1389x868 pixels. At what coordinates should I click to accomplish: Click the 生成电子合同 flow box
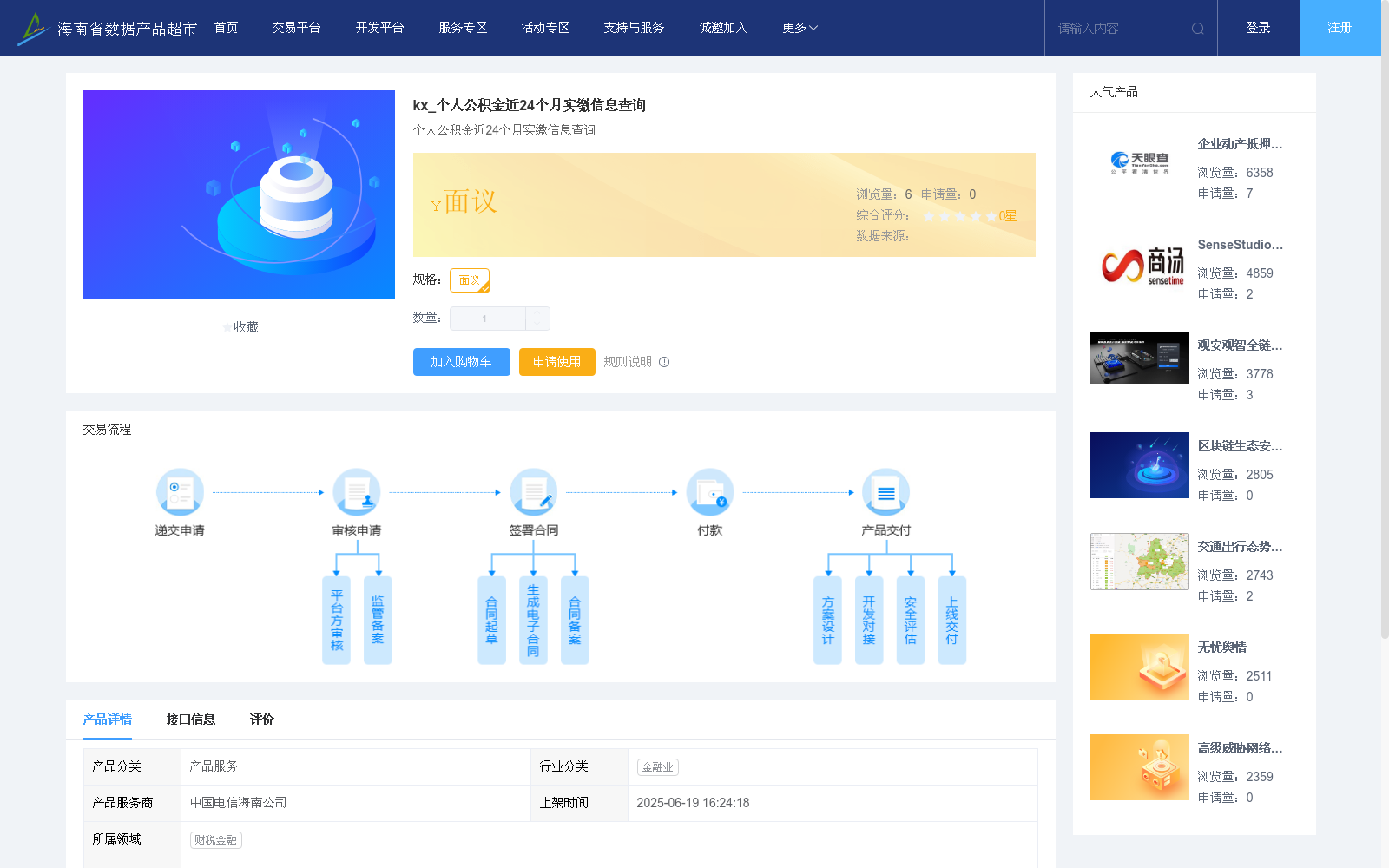point(534,621)
